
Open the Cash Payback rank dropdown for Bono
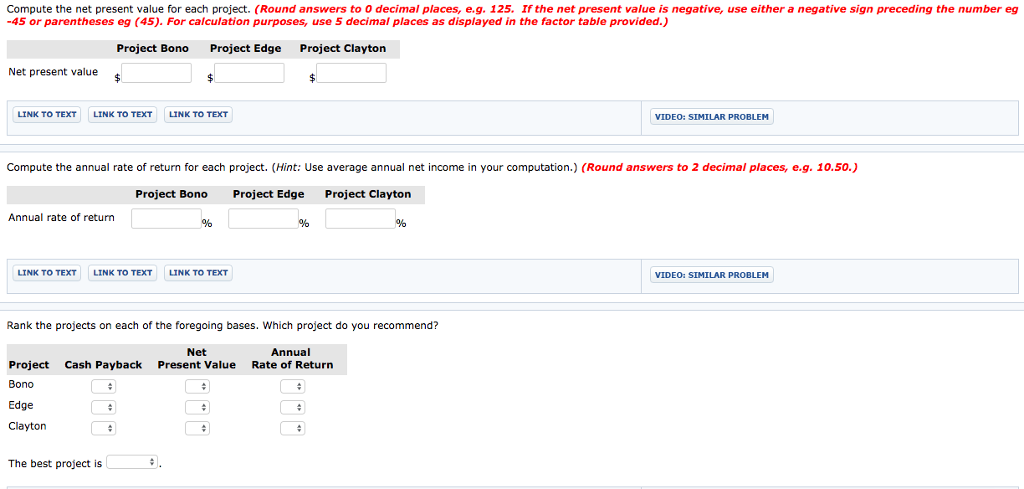104,386
